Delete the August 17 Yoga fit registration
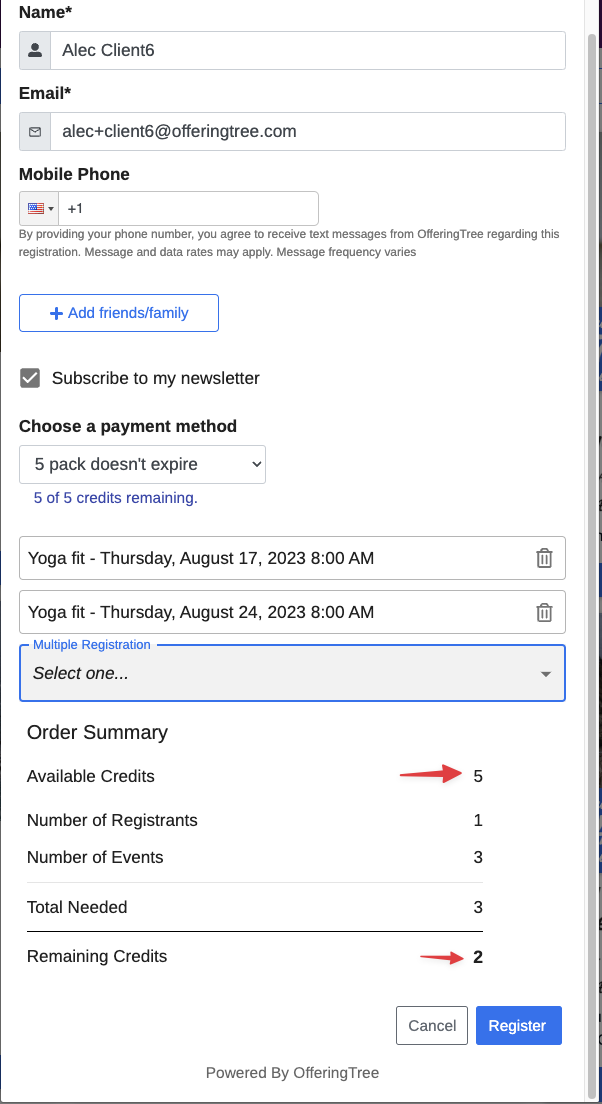 544,558
